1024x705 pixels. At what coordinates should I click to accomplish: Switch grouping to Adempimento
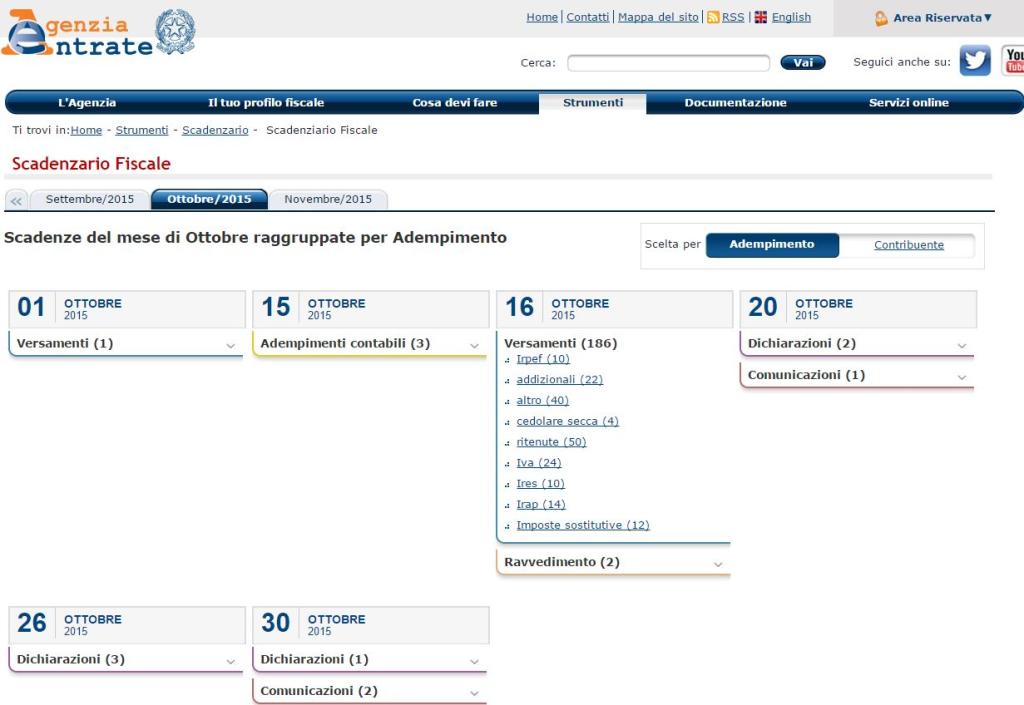pyautogui.click(x=772, y=244)
